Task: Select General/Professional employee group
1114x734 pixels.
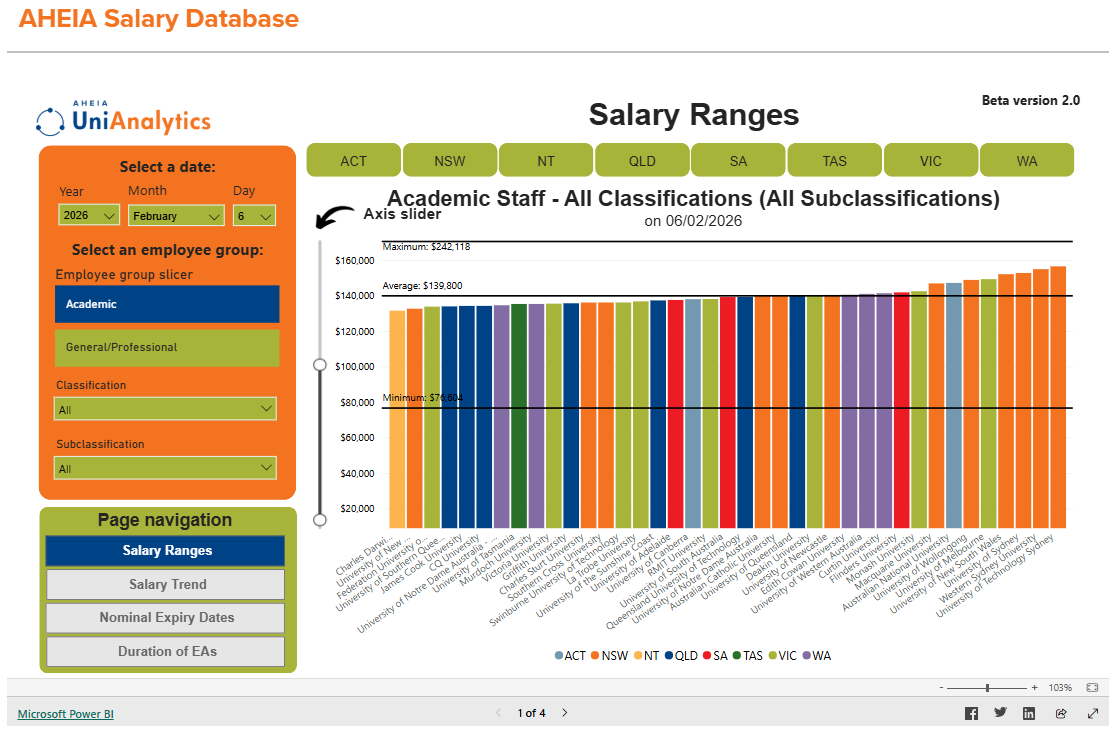Action: pyautogui.click(x=167, y=347)
